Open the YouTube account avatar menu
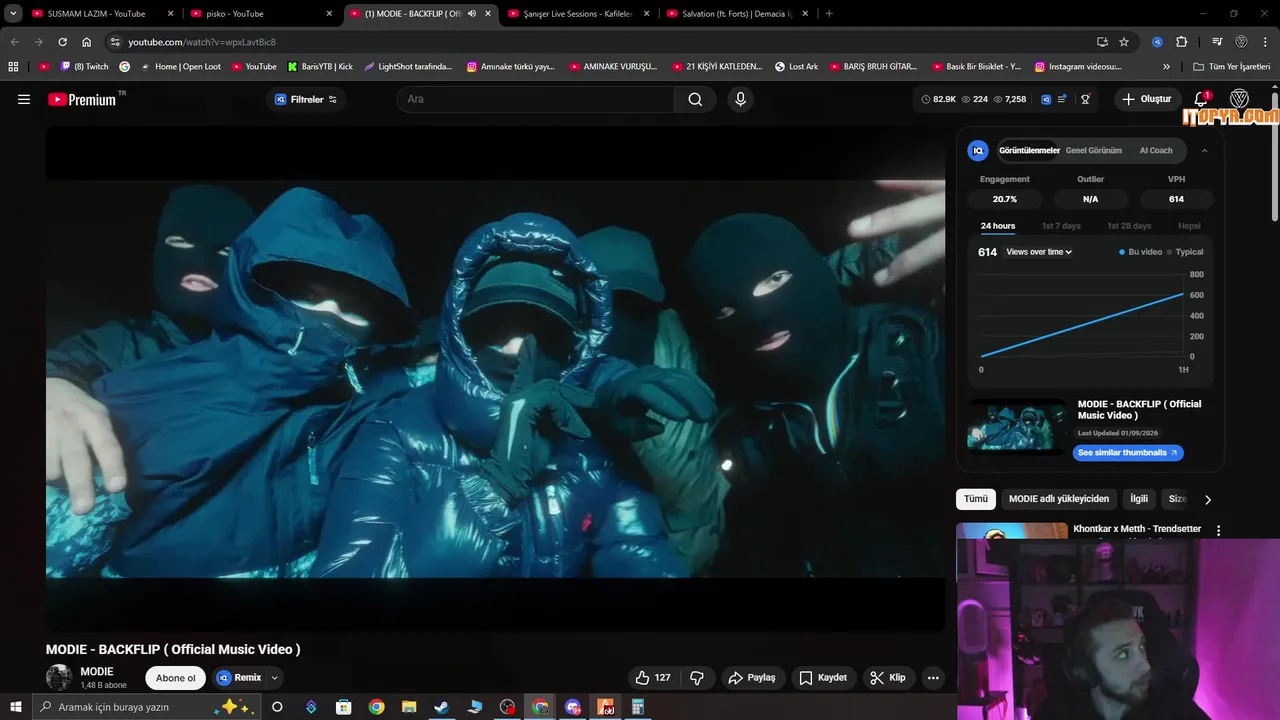The image size is (1280, 720). click(x=1239, y=99)
